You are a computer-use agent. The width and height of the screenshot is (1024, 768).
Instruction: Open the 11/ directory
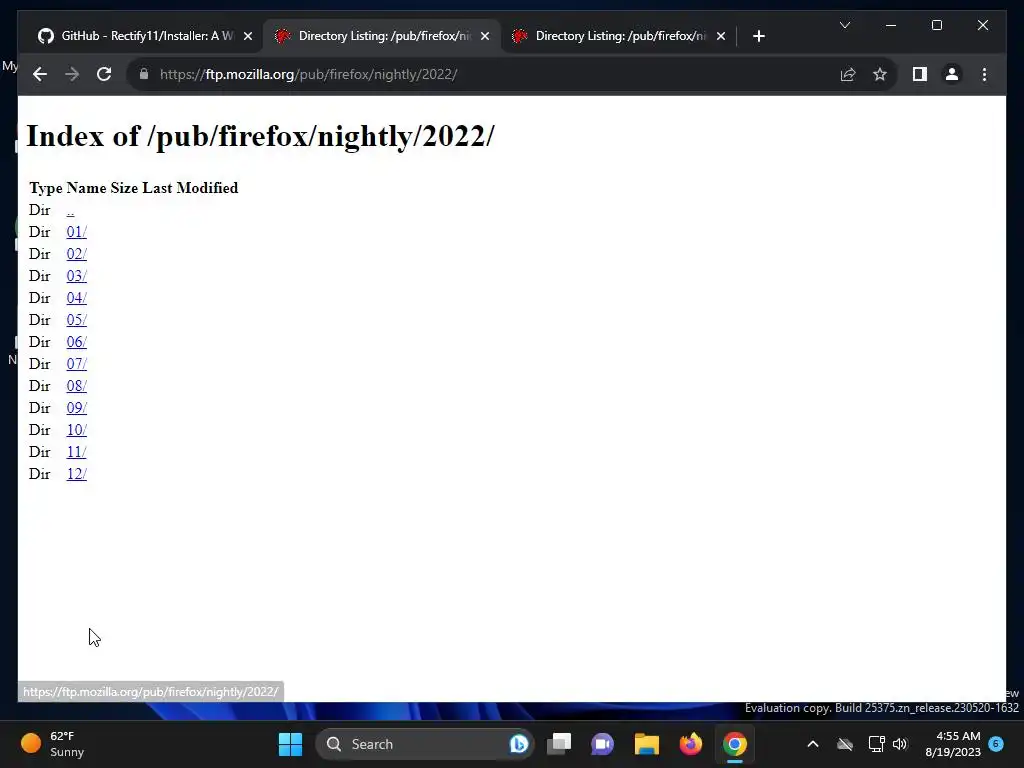[x=76, y=452]
